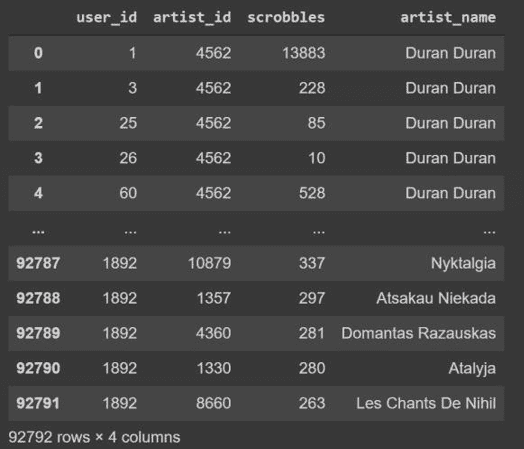Click the Les Chants De Nihil cell

[426, 403]
